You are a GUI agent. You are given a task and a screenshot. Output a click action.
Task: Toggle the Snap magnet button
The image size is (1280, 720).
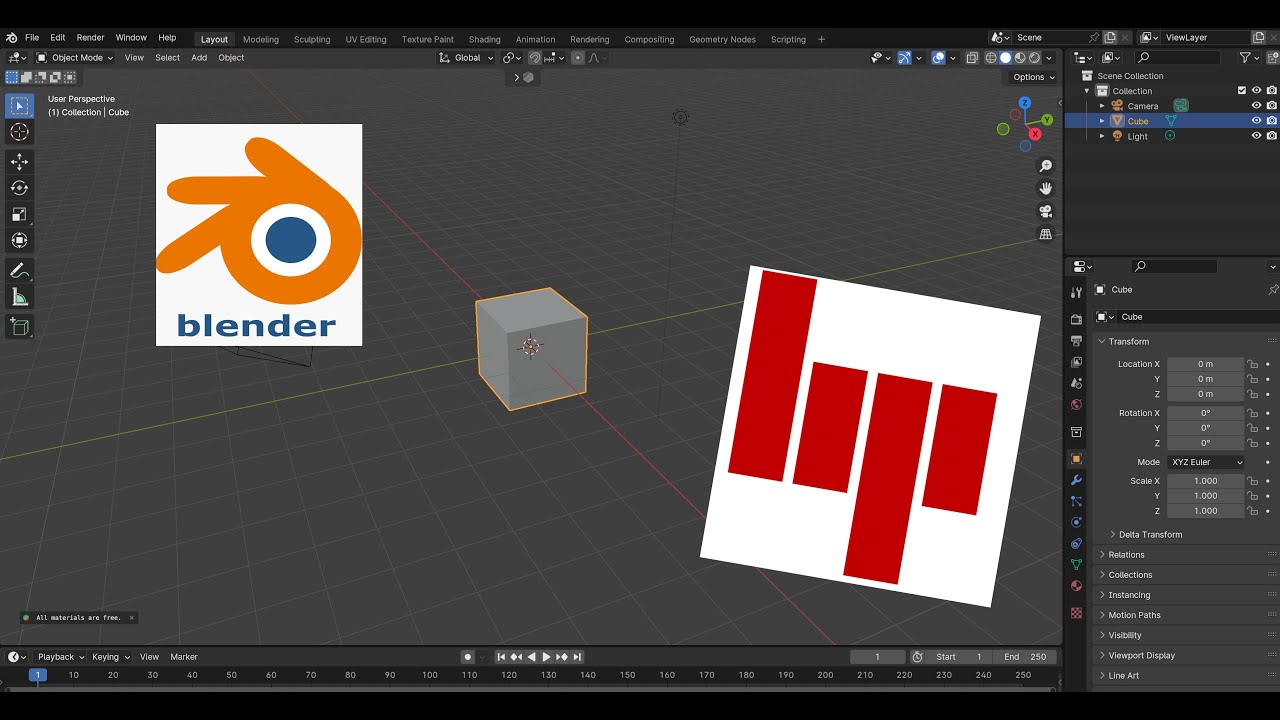(x=535, y=58)
